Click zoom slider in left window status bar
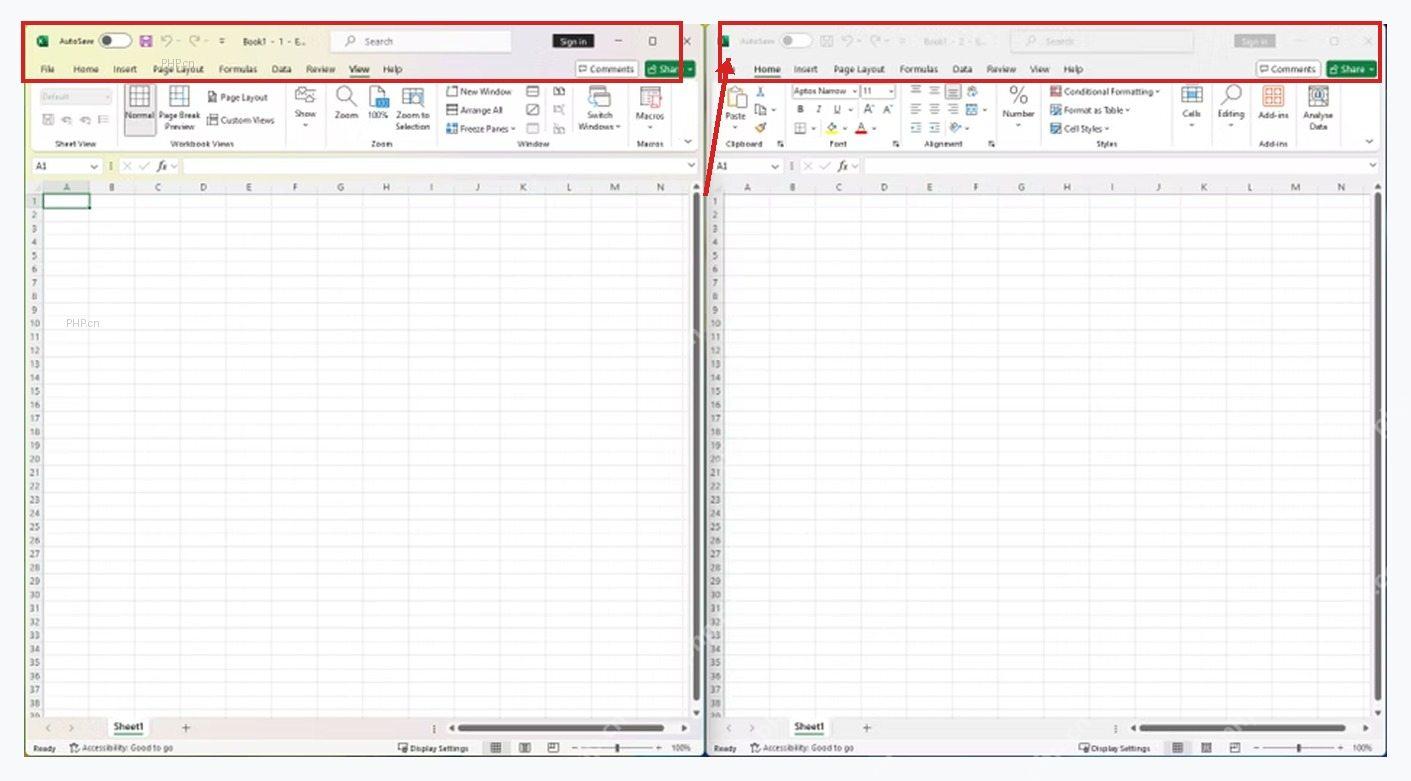The image size is (1411, 781). (x=616, y=748)
